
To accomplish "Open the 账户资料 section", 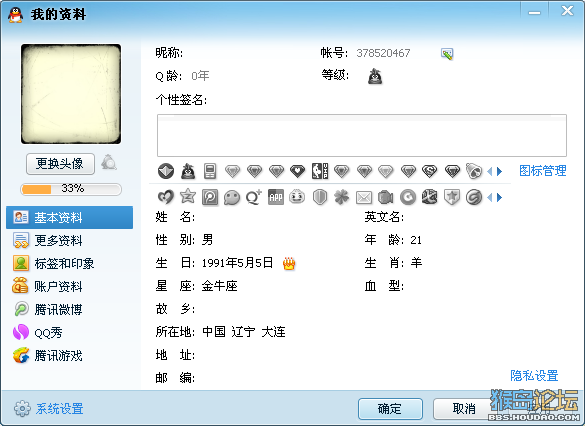I will click(x=69, y=286).
